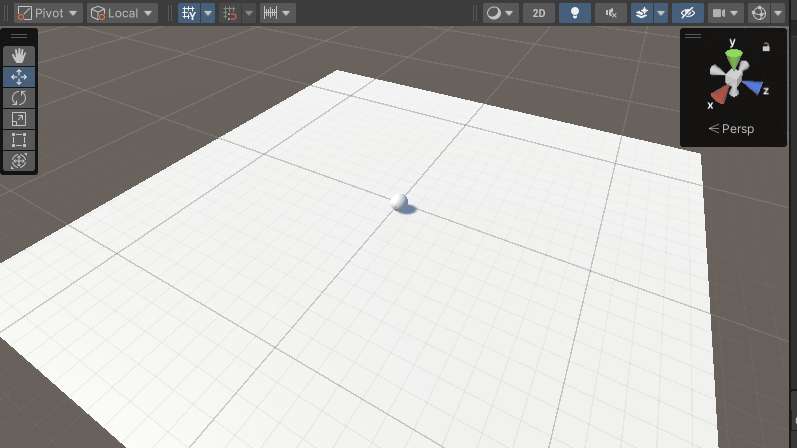Image resolution: width=797 pixels, height=448 pixels.
Task: Toggle grid visibility button
Action: [189, 13]
